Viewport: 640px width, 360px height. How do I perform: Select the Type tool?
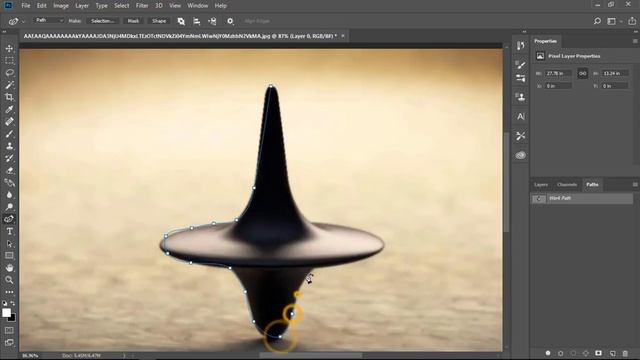point(9,231)
